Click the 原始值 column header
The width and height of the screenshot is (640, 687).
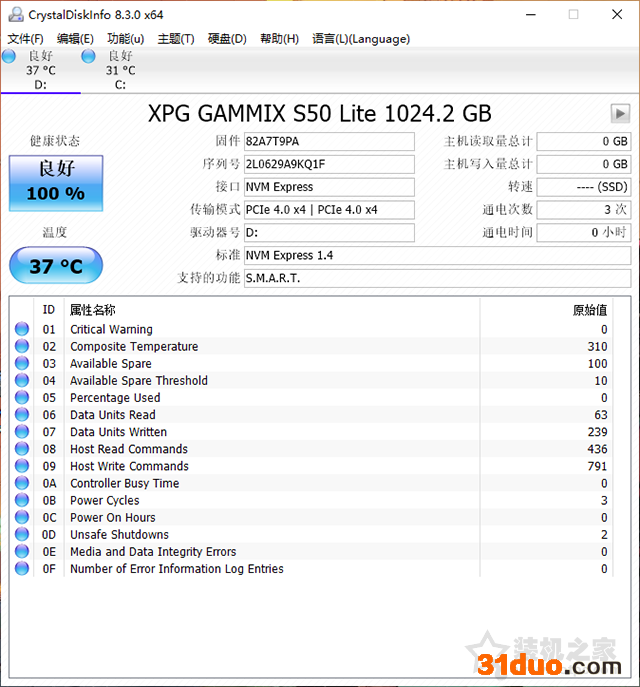[590, 310]
